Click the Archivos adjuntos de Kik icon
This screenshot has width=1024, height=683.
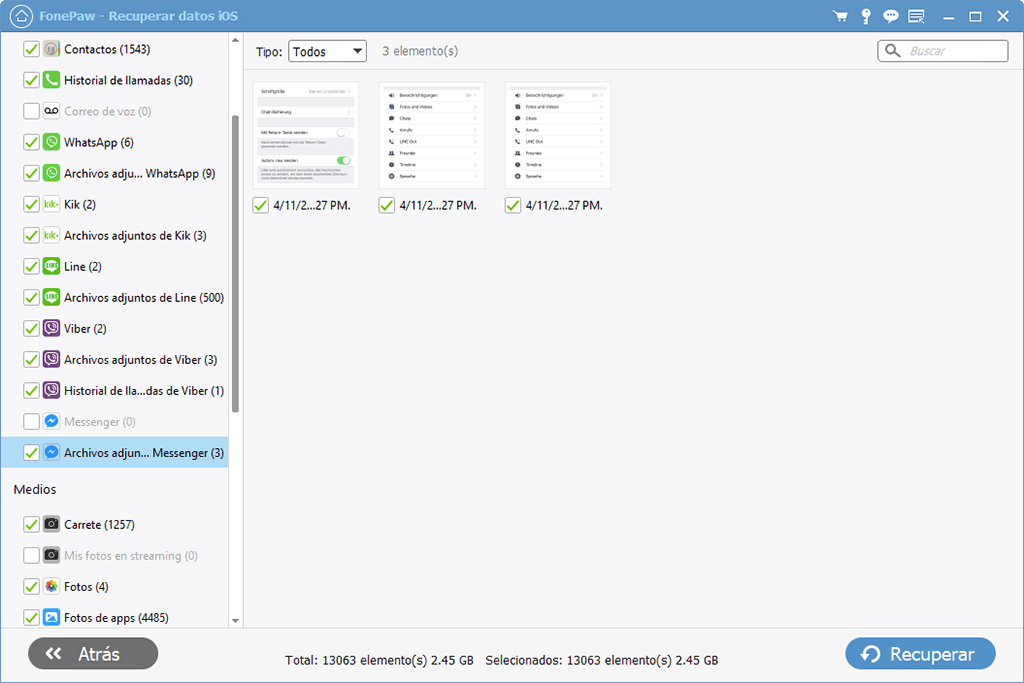tap(52, 235)
